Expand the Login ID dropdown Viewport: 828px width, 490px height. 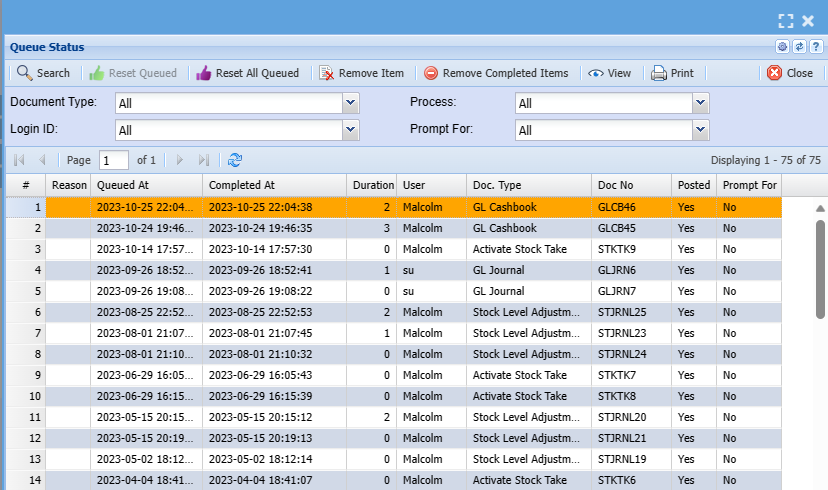click(x=350, y=129)
